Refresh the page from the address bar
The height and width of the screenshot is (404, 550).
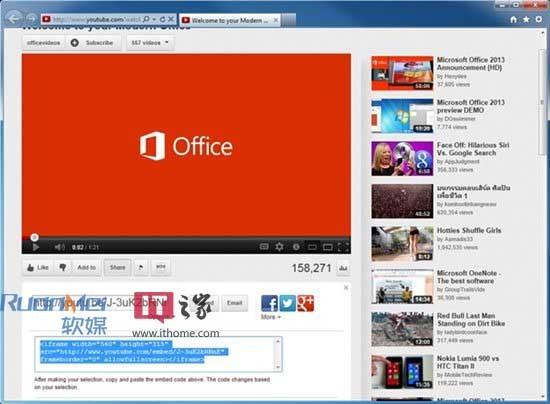click(162, 19)
